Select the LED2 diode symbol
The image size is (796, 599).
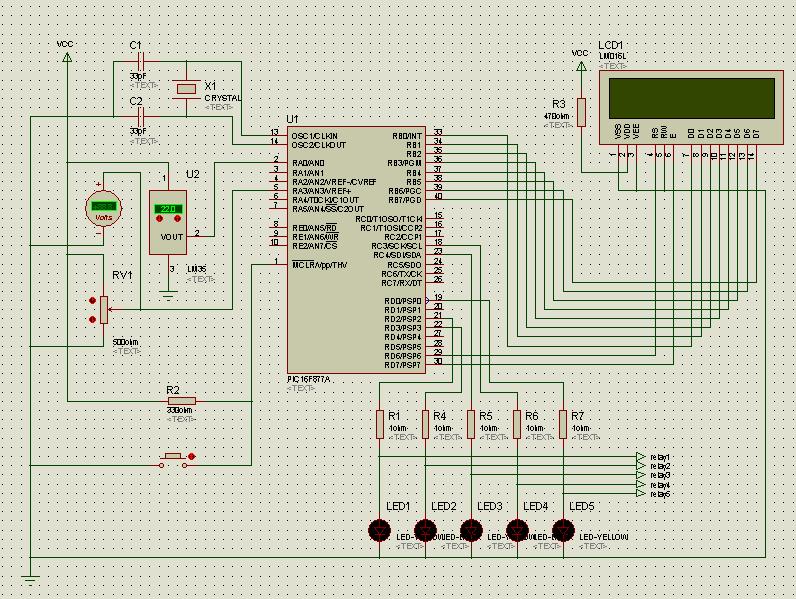coord(425,530)
